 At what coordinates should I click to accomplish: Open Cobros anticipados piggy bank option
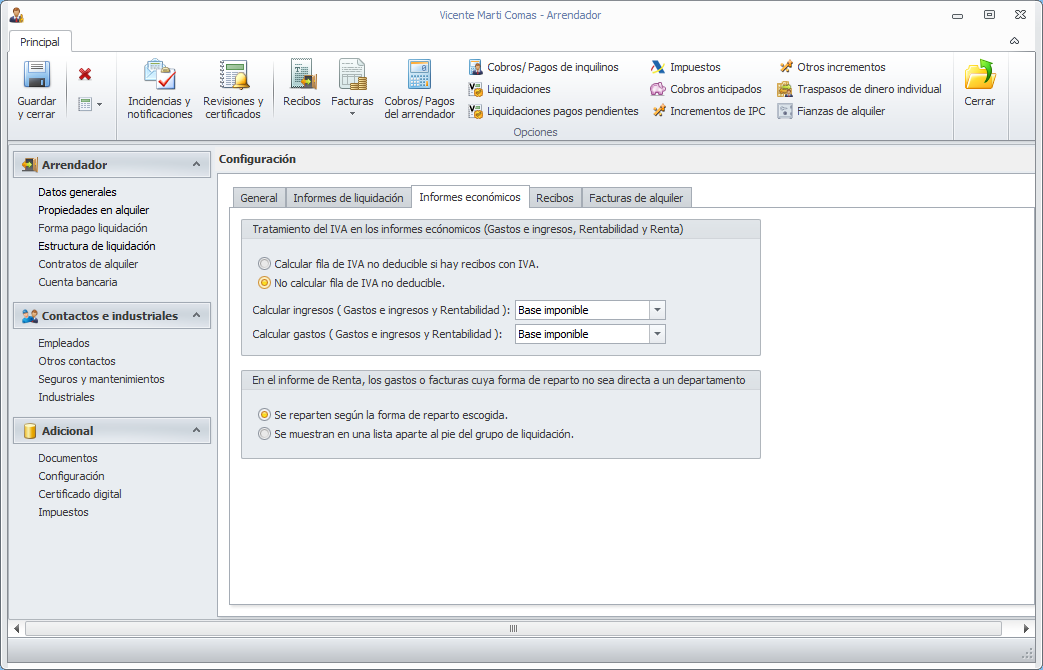point(706,89)
